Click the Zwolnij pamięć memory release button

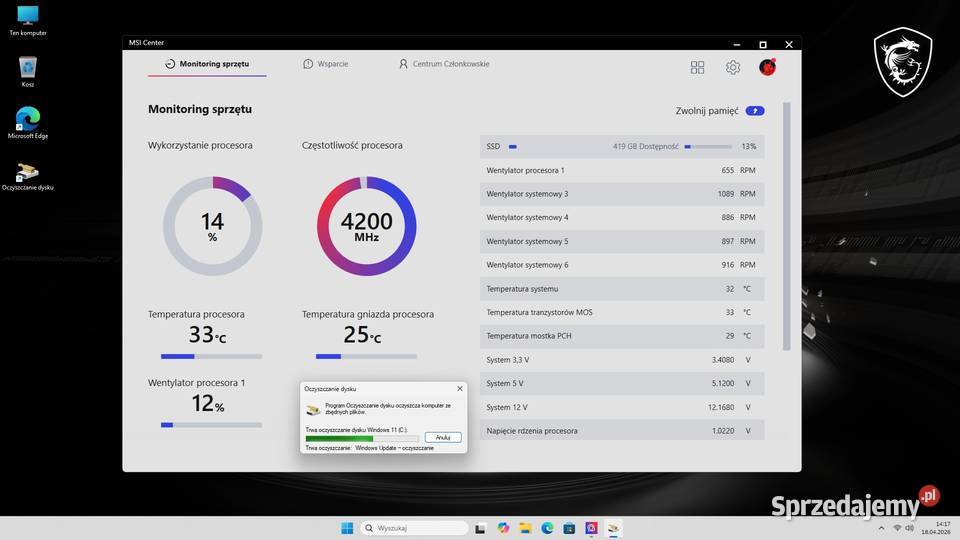coord(755,111)
